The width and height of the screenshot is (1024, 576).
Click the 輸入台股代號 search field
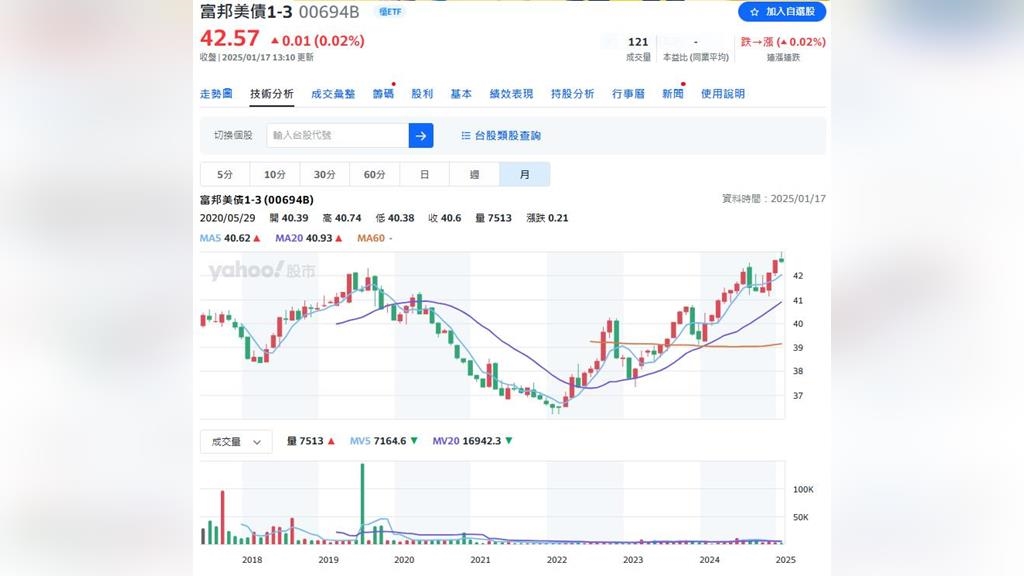(337, 135)
